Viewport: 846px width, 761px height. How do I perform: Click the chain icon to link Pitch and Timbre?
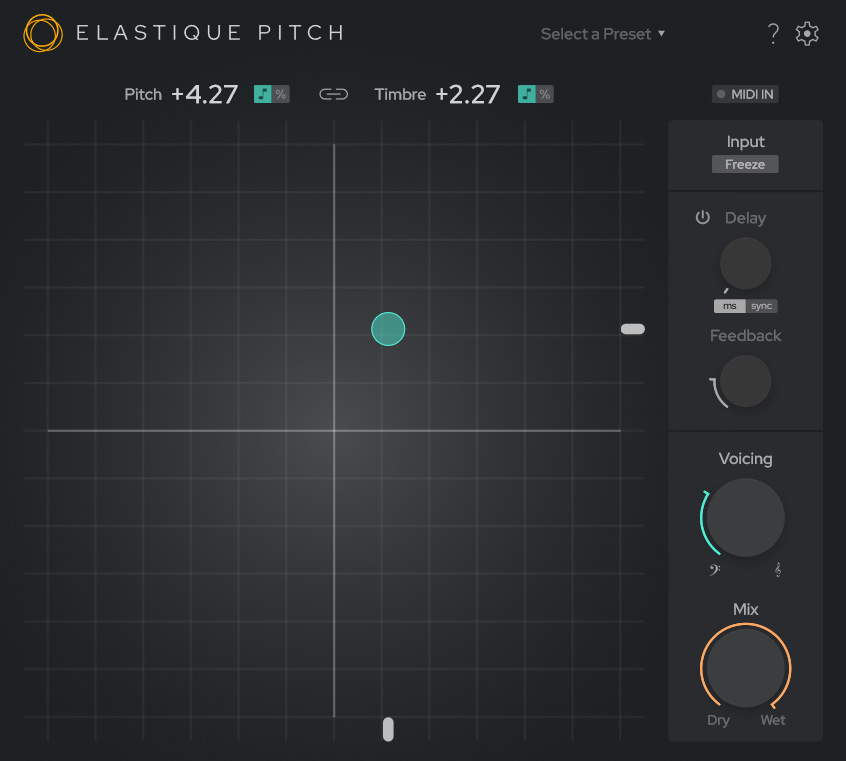tap(333, 93)
